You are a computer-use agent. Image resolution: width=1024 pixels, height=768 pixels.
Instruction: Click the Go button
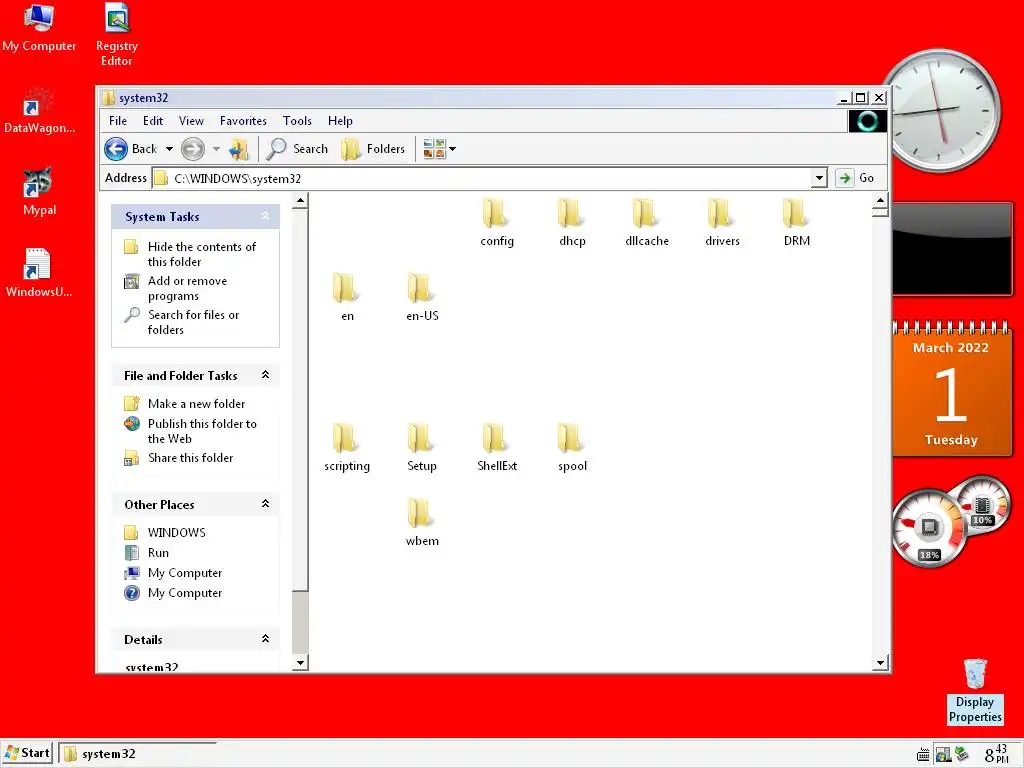(855, 178)
